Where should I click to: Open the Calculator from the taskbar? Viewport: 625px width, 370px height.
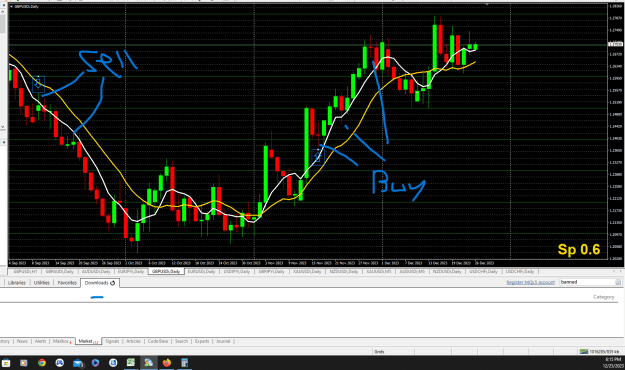pos(184,363)
